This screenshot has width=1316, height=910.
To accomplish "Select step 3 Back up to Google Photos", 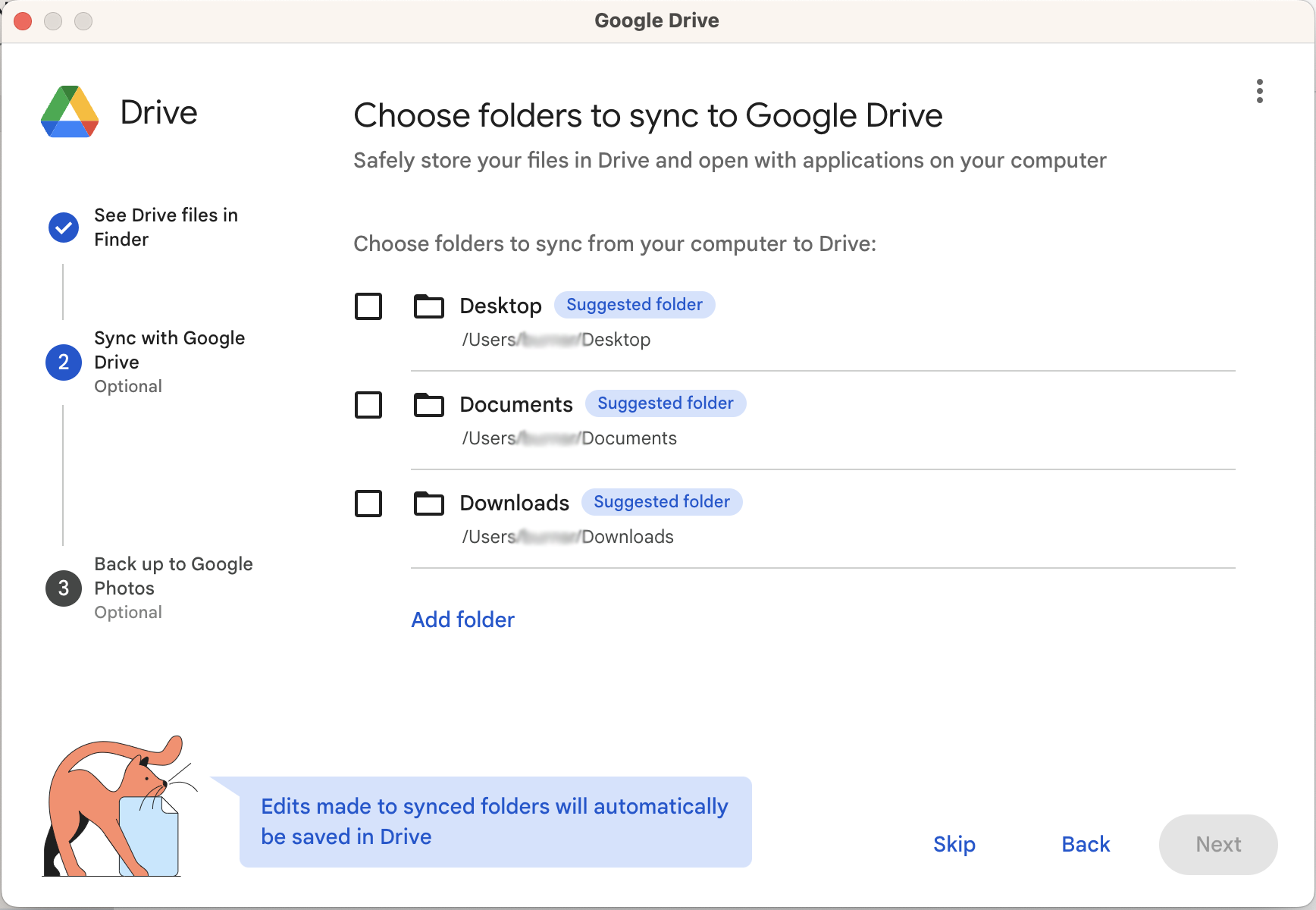I will [x=63, y=588].
